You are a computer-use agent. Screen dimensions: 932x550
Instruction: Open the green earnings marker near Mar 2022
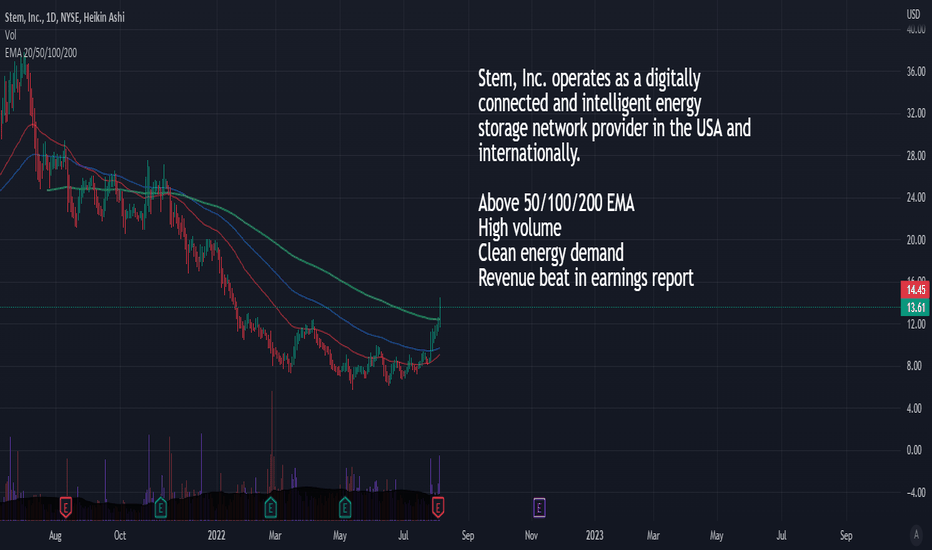[270, 507]
